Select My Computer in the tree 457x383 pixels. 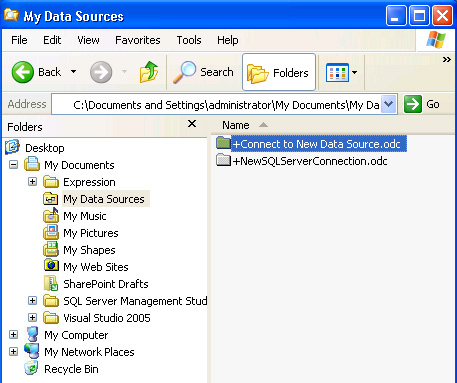[76, 335]
